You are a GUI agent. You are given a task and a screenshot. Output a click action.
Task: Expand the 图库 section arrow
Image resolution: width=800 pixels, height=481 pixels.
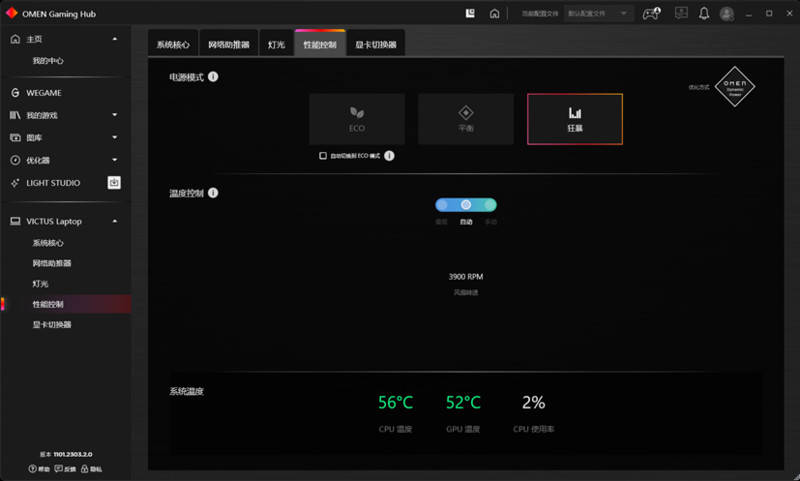(x=115, y=138)
